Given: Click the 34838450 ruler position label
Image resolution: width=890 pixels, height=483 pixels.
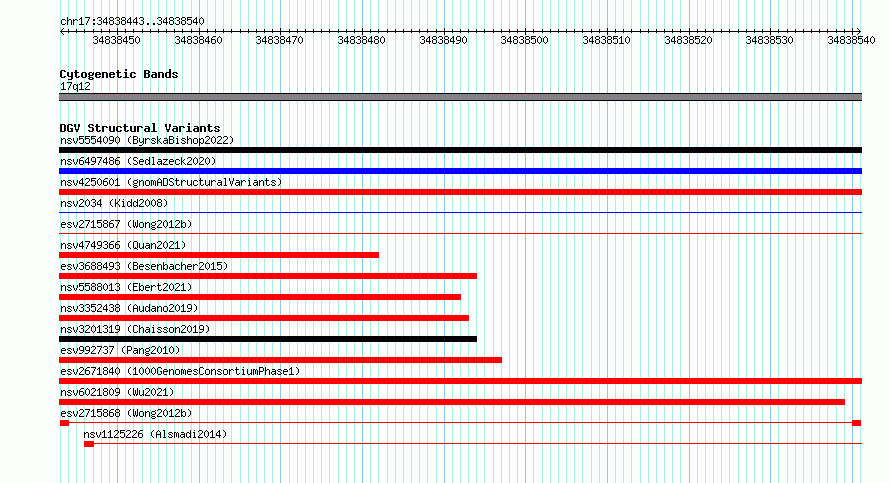Looking at the screenshot, I should [x=116, y=40].
